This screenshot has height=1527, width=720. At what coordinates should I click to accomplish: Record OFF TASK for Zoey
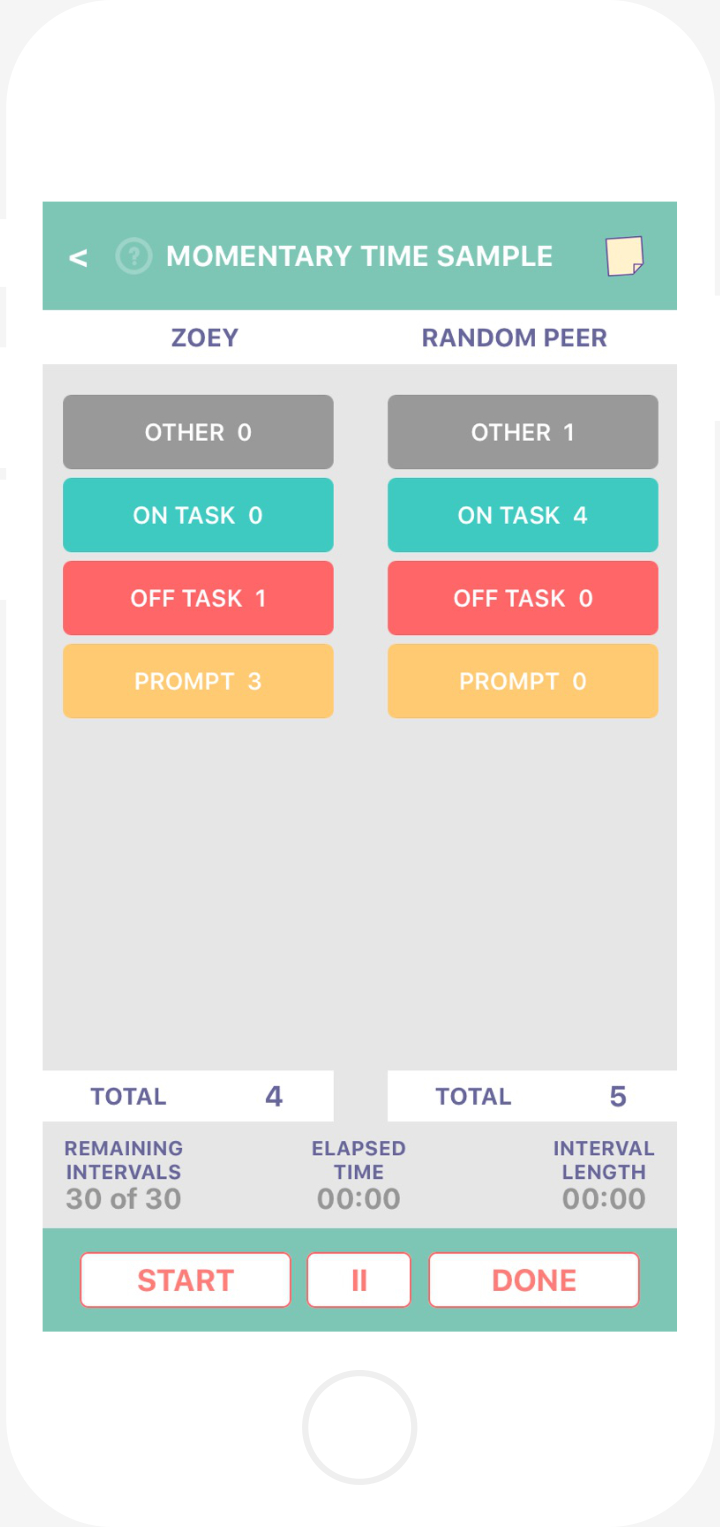pos(198,598)
